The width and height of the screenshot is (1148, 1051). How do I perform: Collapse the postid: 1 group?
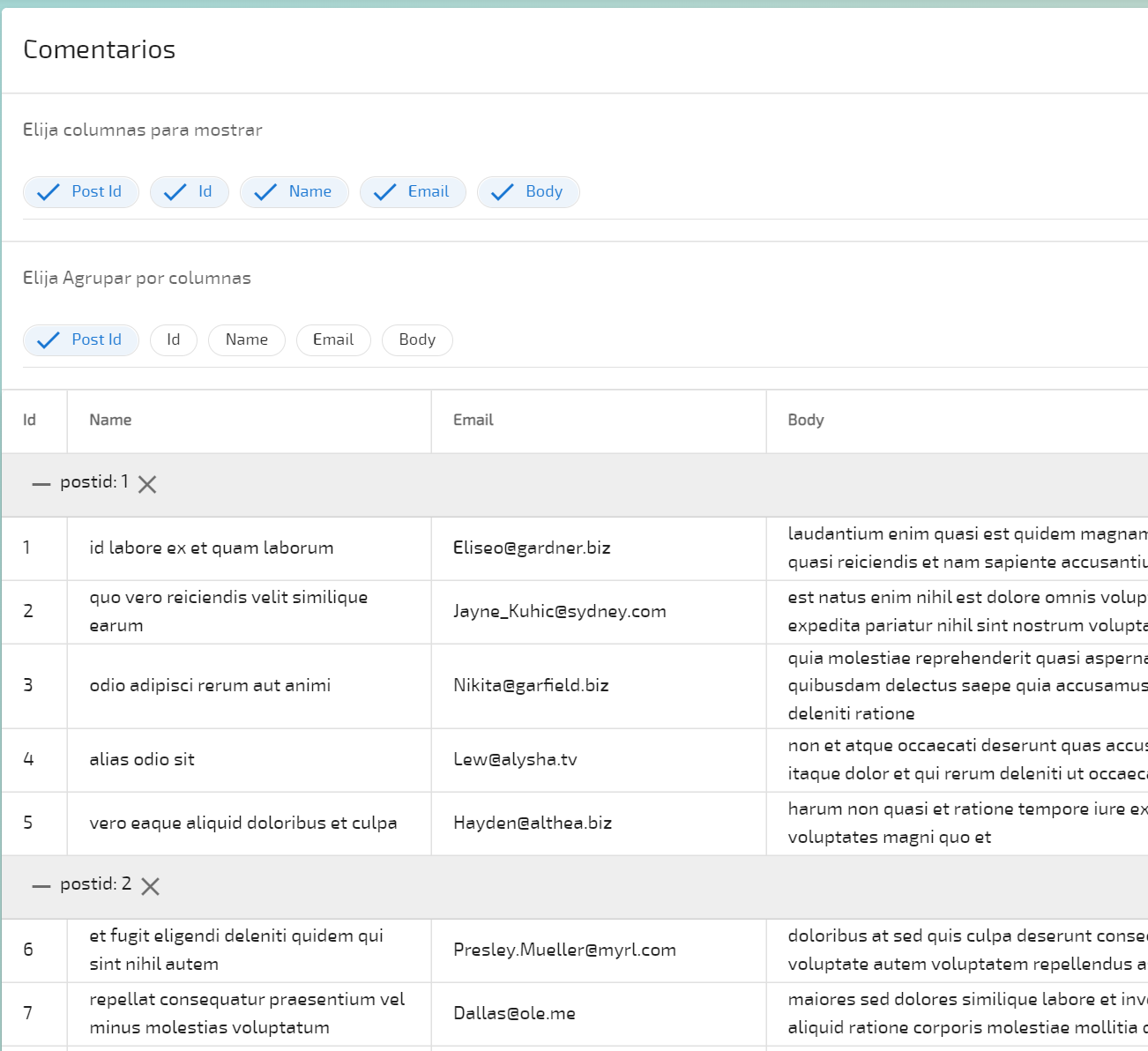(41, 484)
